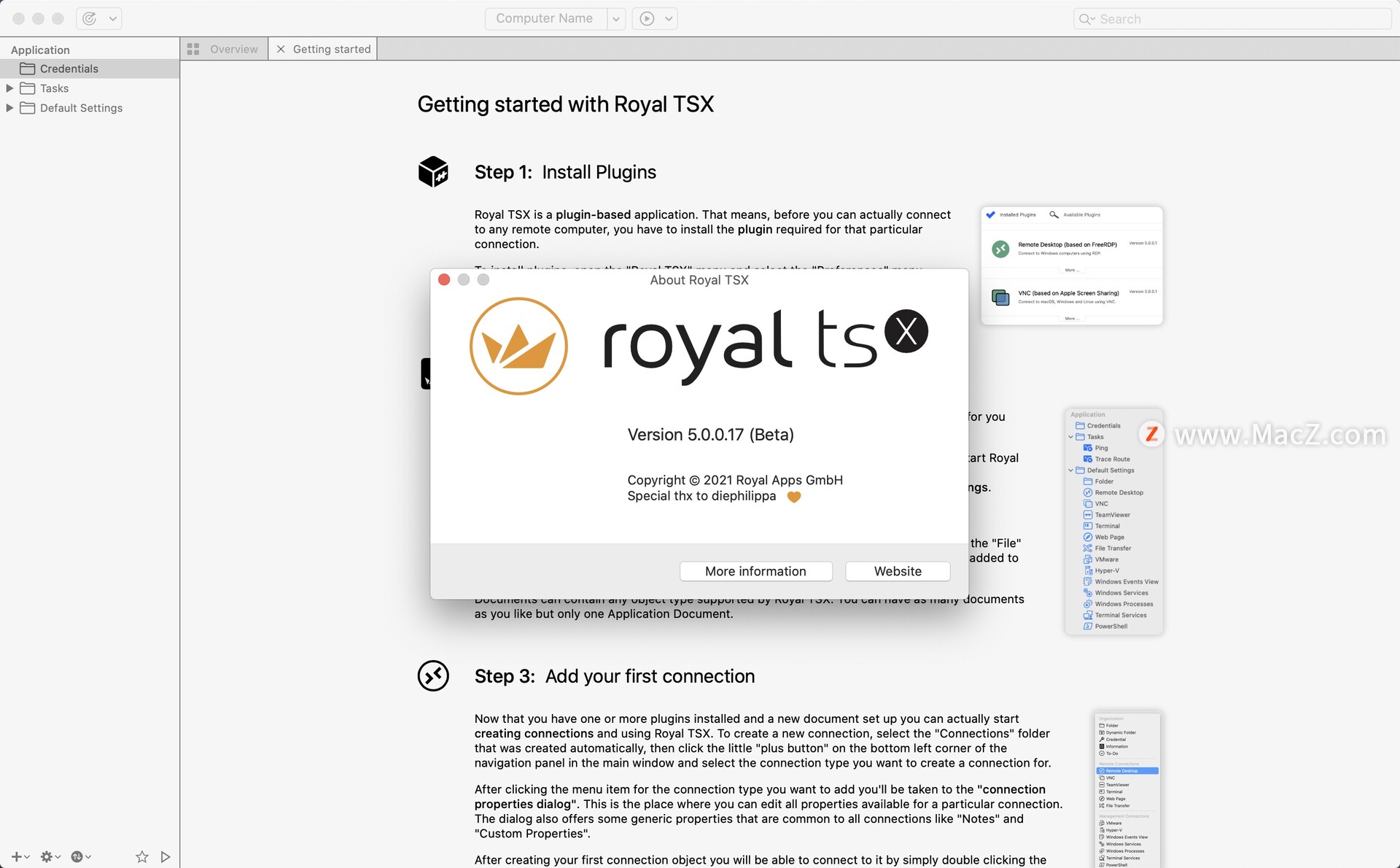1400x868 pixels.
Task: Click the orange heart icon
Action: click(794, 497)
